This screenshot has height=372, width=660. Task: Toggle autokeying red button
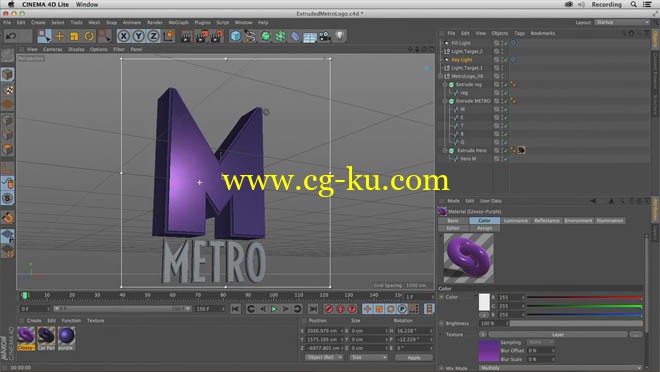[x=340, y=309]
